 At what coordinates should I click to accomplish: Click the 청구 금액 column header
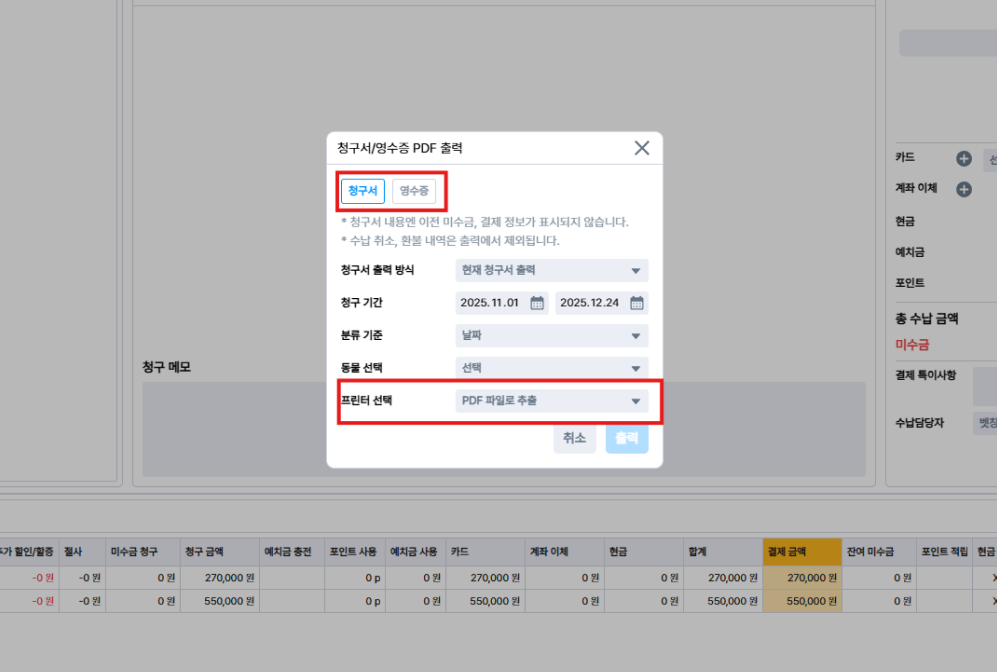point(220,552)
